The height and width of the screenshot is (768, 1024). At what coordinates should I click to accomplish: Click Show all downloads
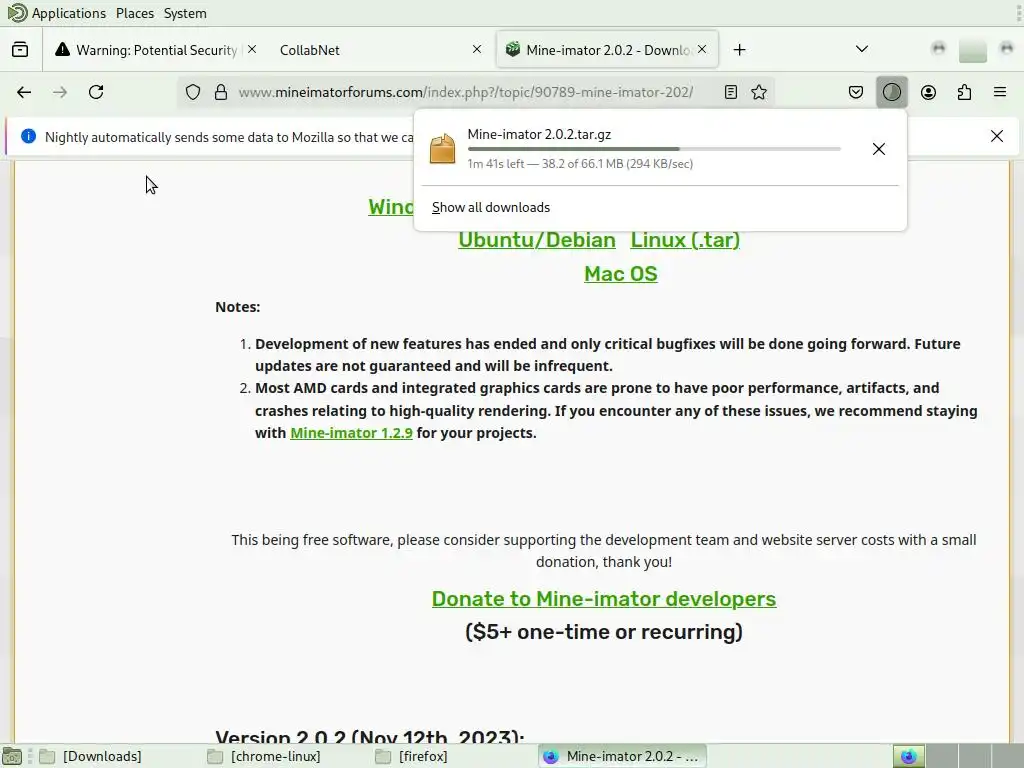coord(491,208)
